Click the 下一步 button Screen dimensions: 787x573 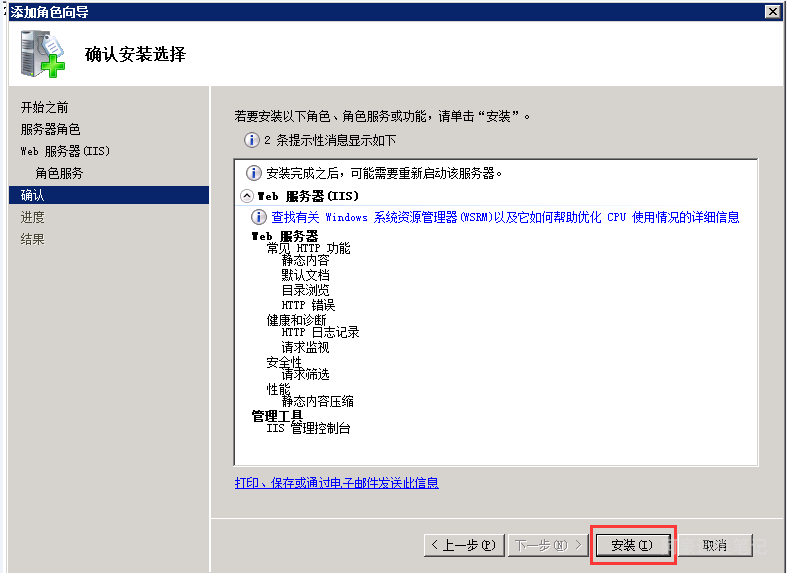pos(546,545)
